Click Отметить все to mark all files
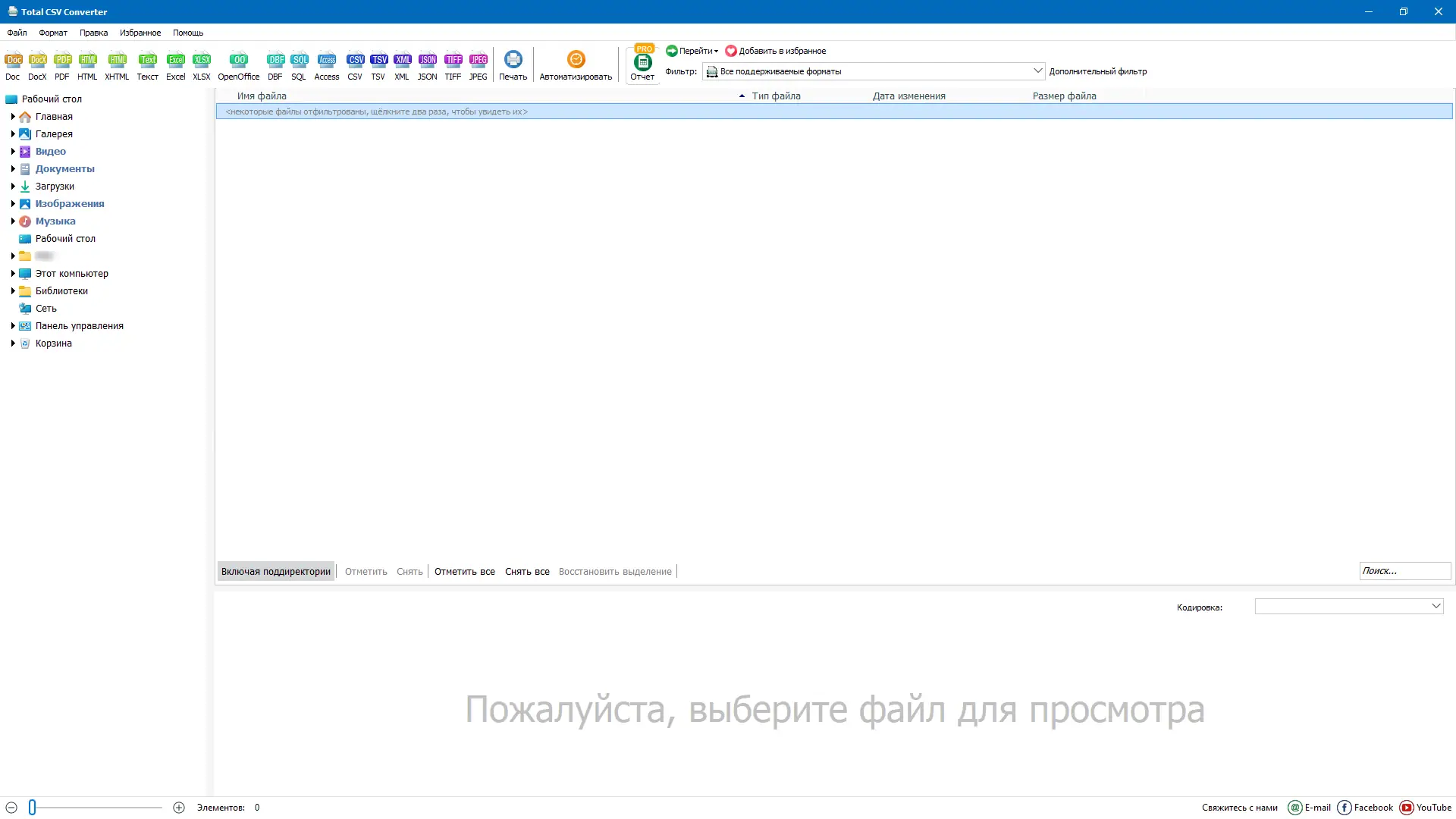The width and height of the screenshot is (1456, 819). (x=464, y=571)
